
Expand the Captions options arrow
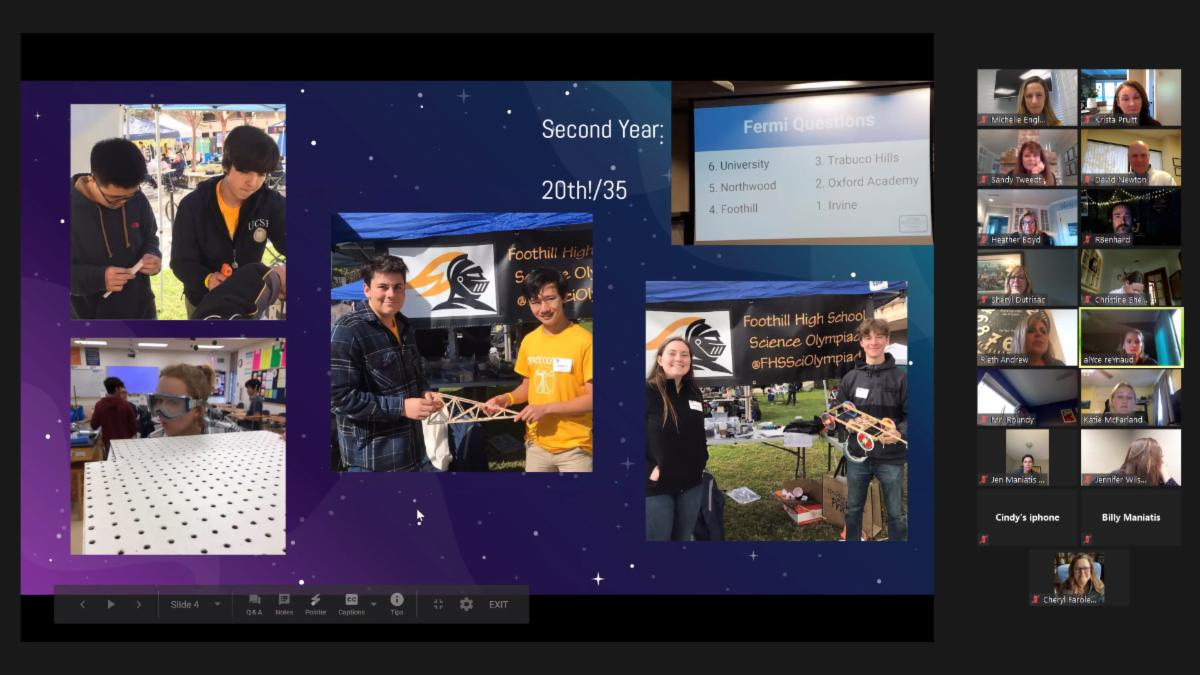click(374, 605)
